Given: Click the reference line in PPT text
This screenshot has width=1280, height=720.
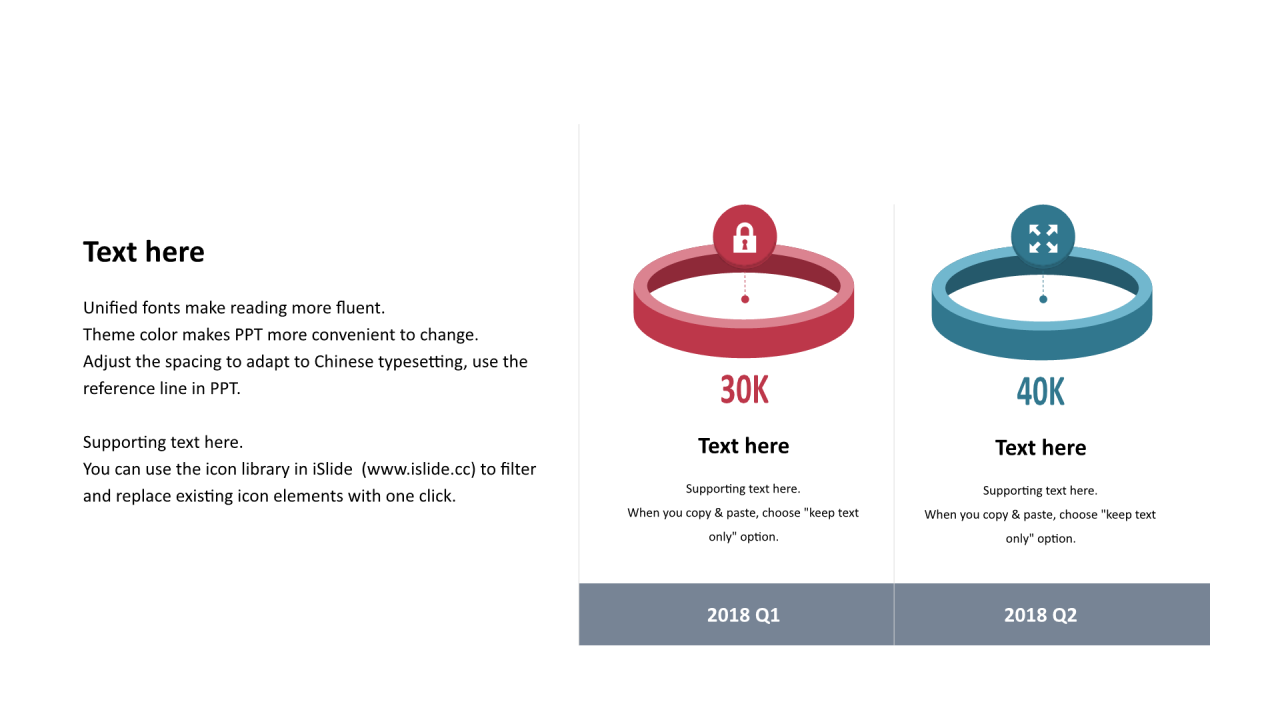Looking at the screenshot, I should 162,389.
